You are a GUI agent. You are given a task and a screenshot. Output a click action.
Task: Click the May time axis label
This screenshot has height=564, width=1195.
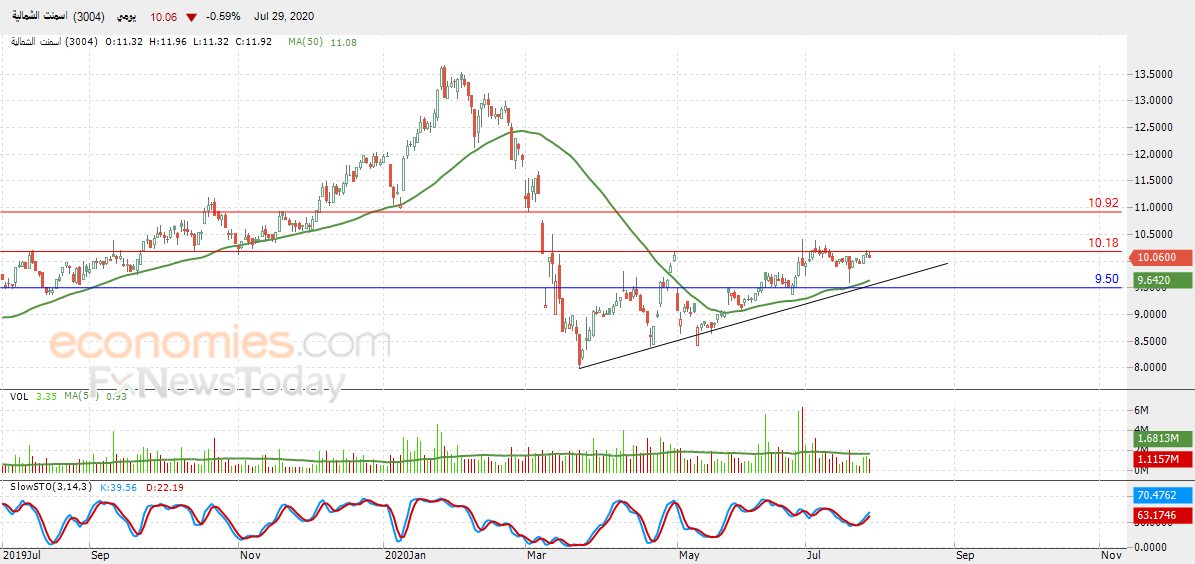689,556
